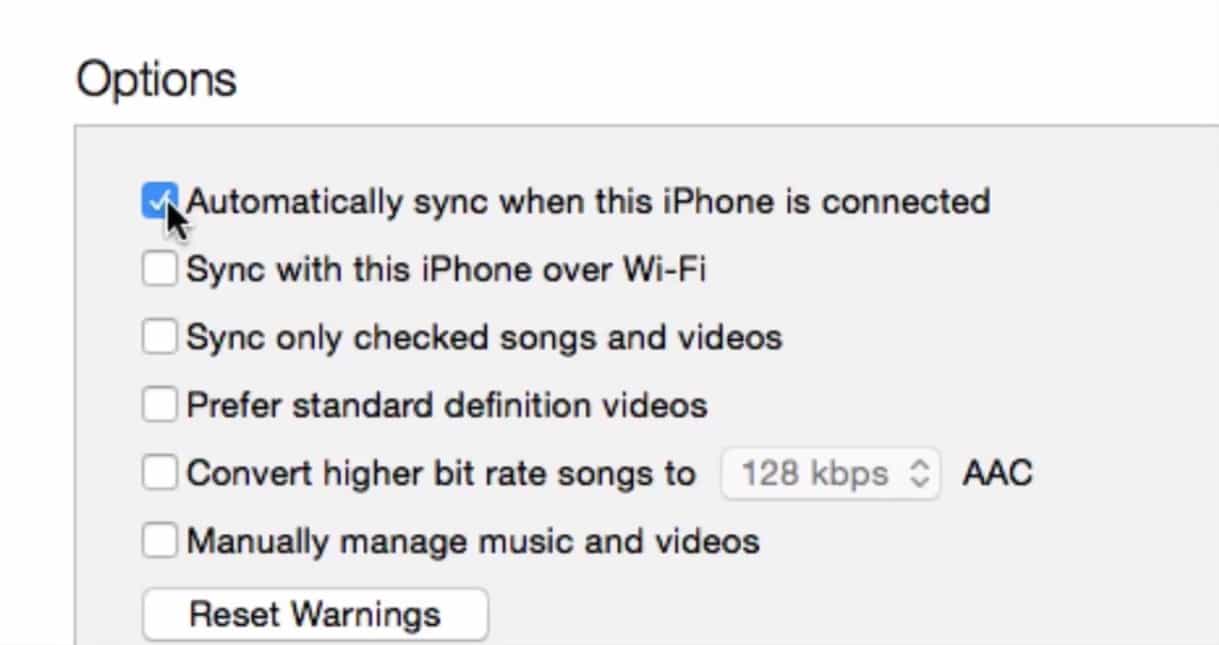Turn on Manually manage music and videos checkbox
The height and width of the screenshot is (645, 1219).
[159, 541]
